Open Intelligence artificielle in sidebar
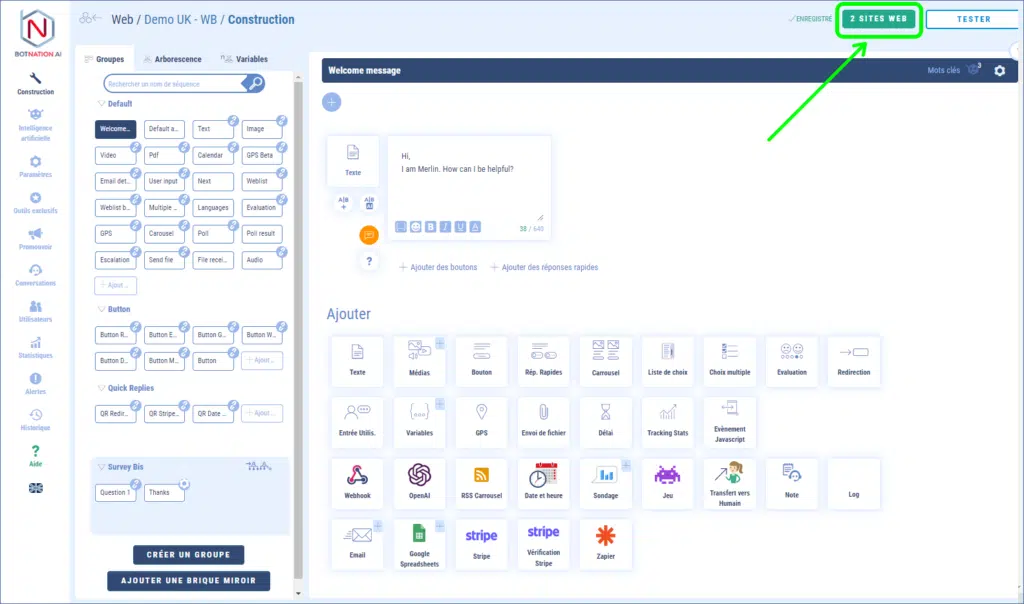1024x604 pixels. (35, 125)
